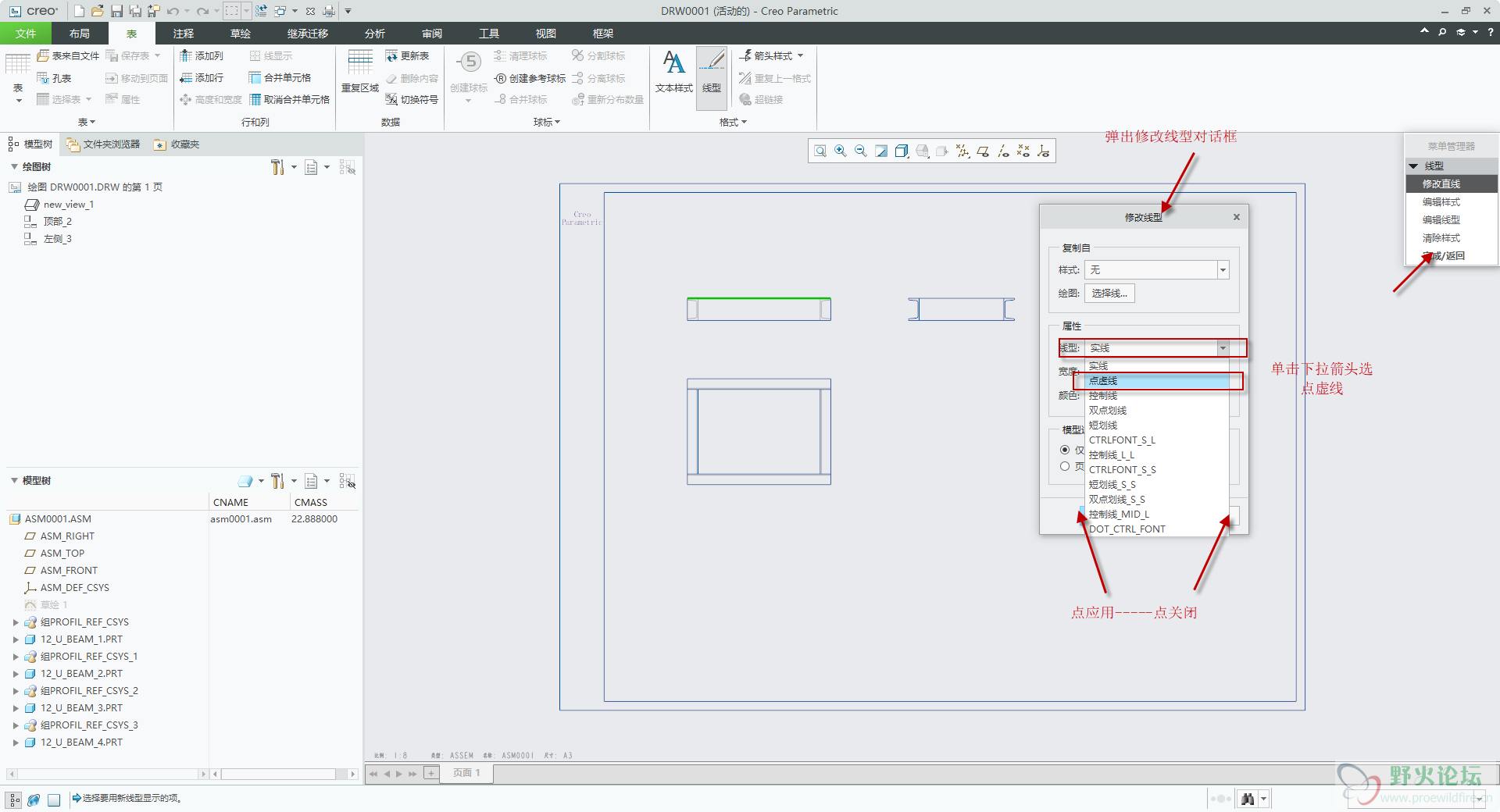Click the 页面 1 sheet tab
1500x812 pixels.
[466, 773]
